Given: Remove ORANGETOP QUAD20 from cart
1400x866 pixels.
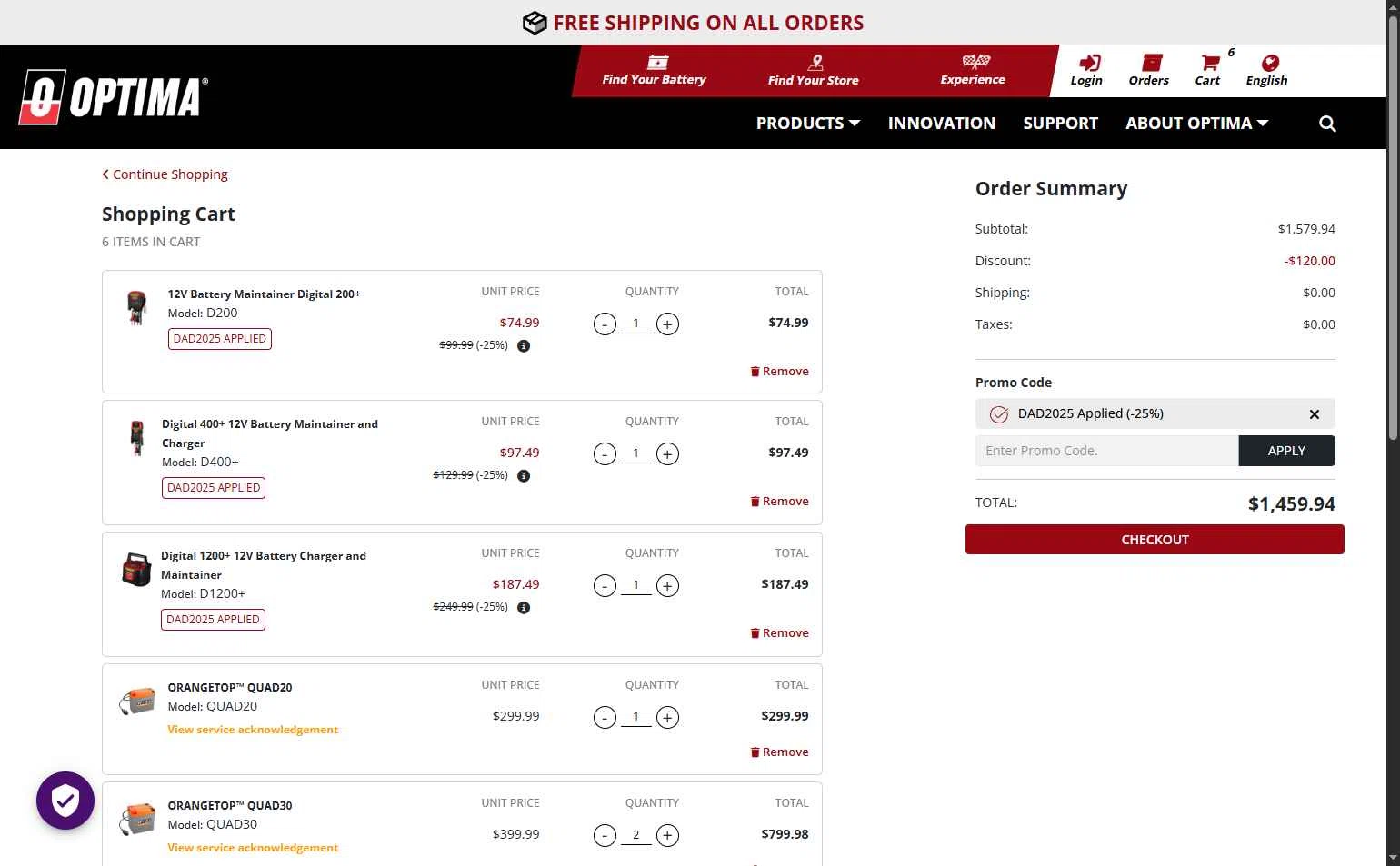Looking at the screenshot, I should [779, 752].
